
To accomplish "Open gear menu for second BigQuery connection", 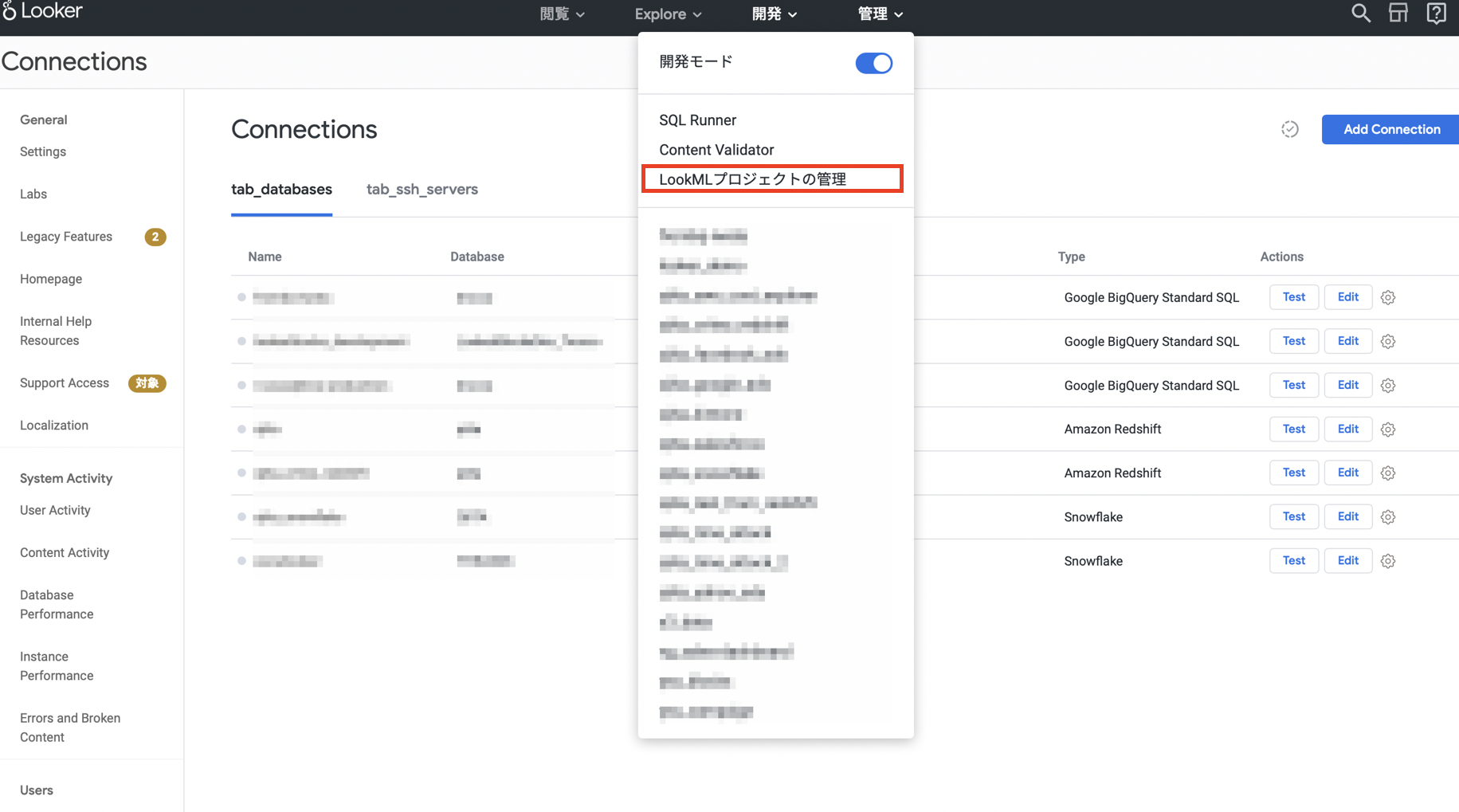I will coord(1388,341).
